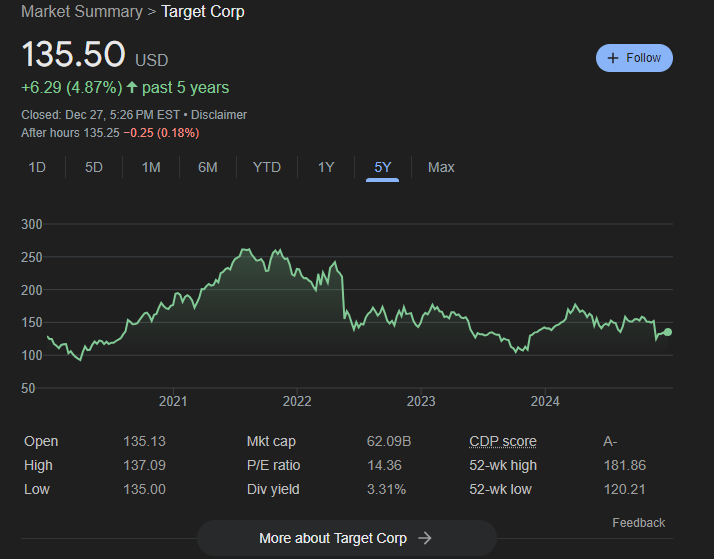Click the Feedback link
Image resolution: width=714 pixels, height=559 pixels.
coord(638,523)
